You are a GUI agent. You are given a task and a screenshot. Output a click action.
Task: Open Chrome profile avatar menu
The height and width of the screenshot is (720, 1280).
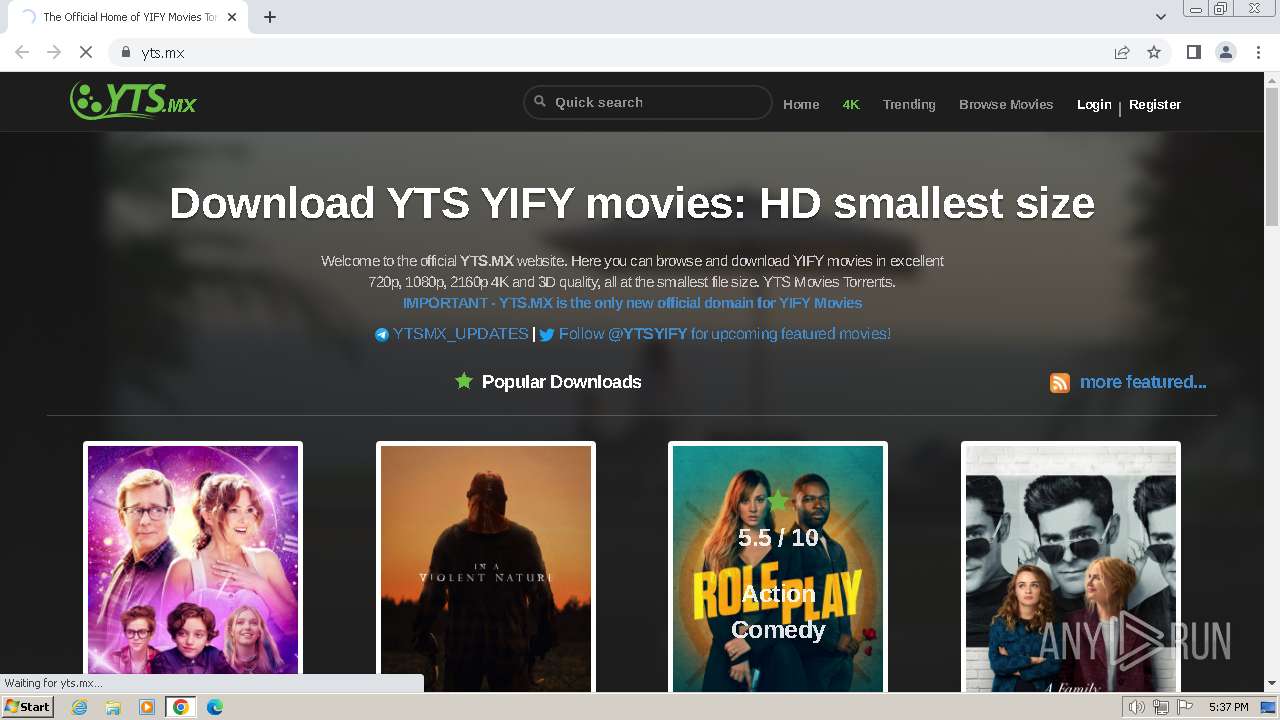tap(1226, 52)
